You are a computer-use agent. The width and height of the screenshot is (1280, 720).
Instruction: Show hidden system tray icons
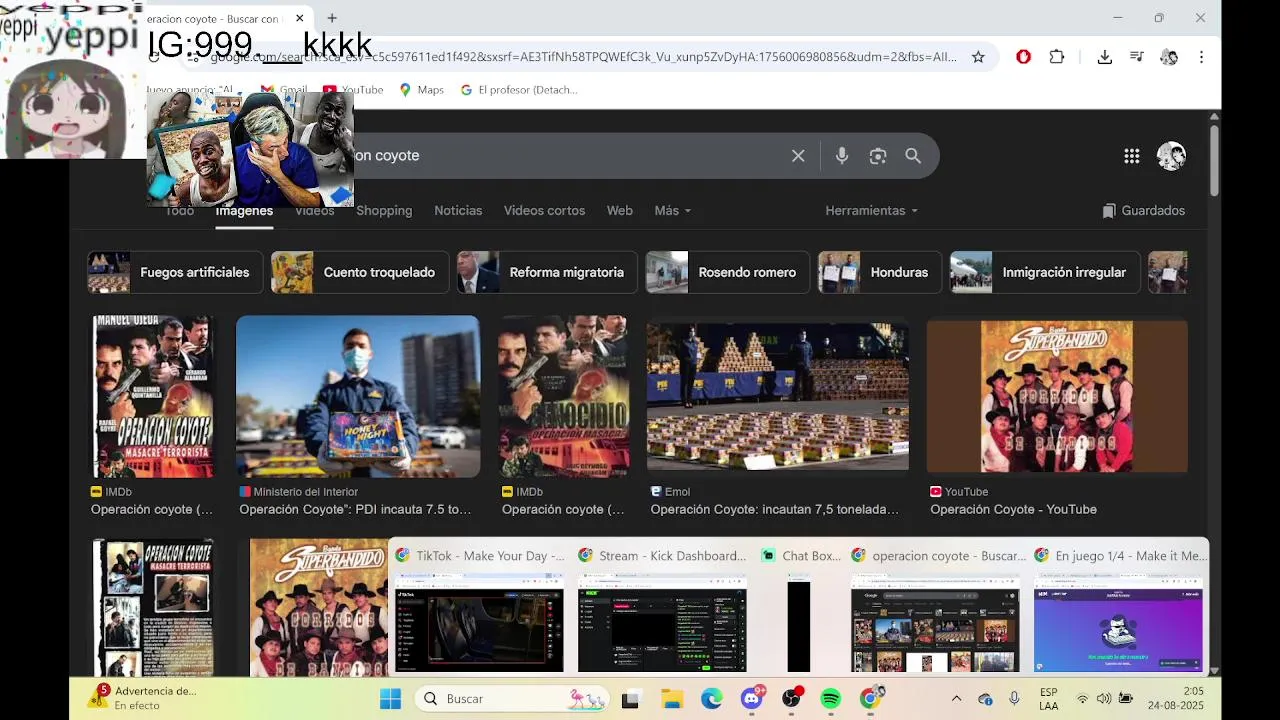pyautogui.click(x=956, y=699)
